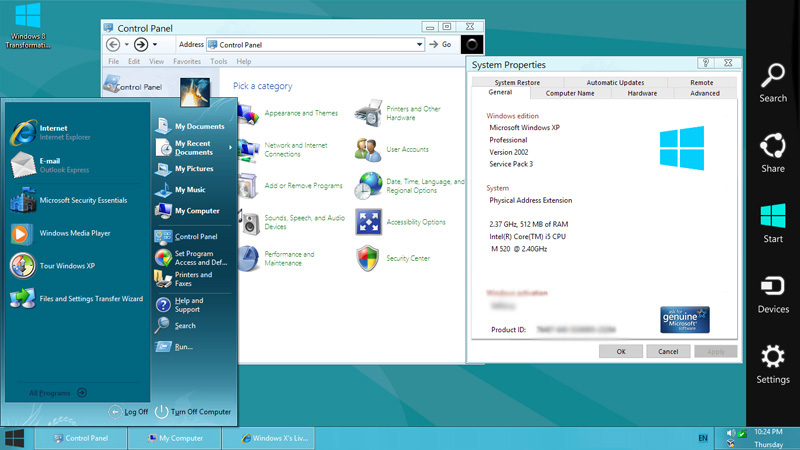The height and width of the screenshot is (450, 800).
Task: Open Windows Media Player from Start menu
Action: point(73,233)
